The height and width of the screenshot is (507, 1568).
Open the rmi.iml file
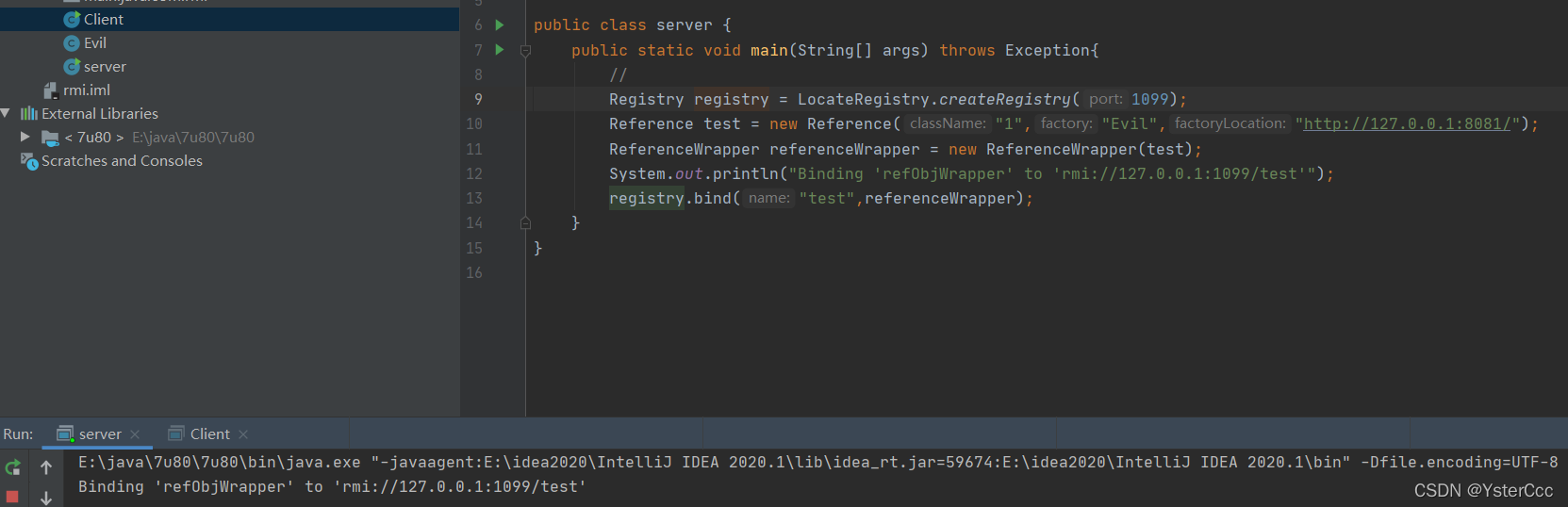point(87,90)
